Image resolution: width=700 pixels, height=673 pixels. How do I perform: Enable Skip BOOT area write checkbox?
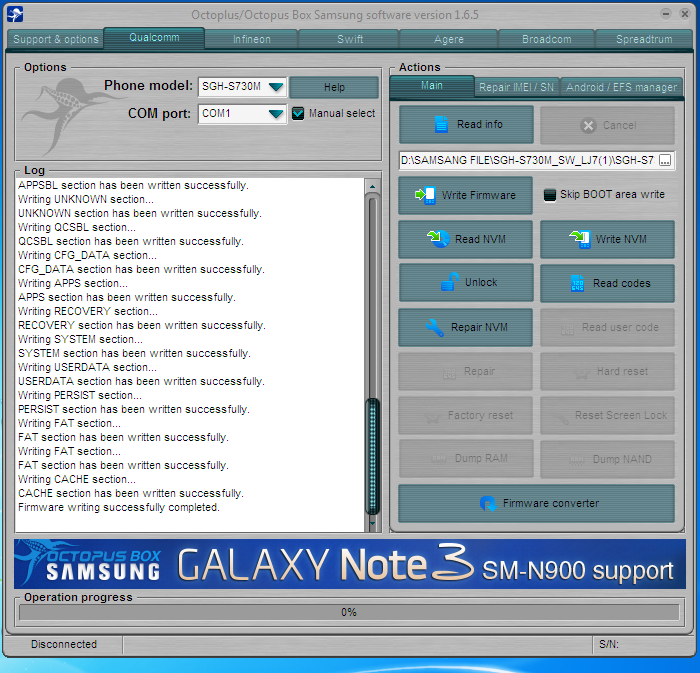coord(550,195)
